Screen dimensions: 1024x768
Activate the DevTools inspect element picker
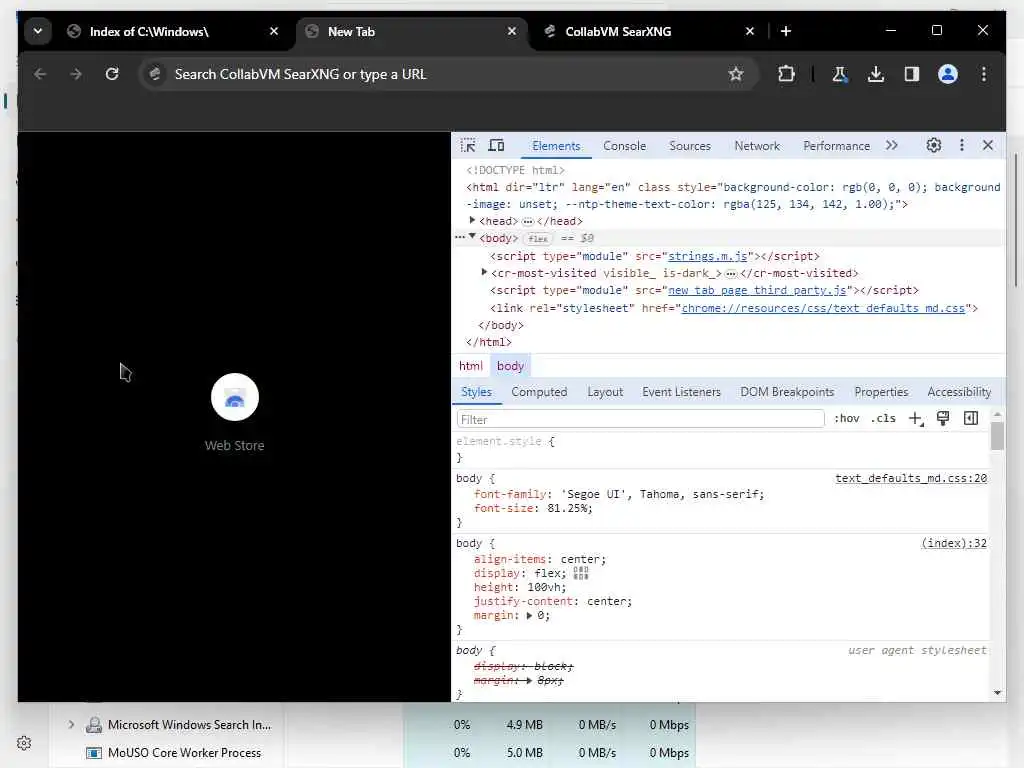[468, 145]
